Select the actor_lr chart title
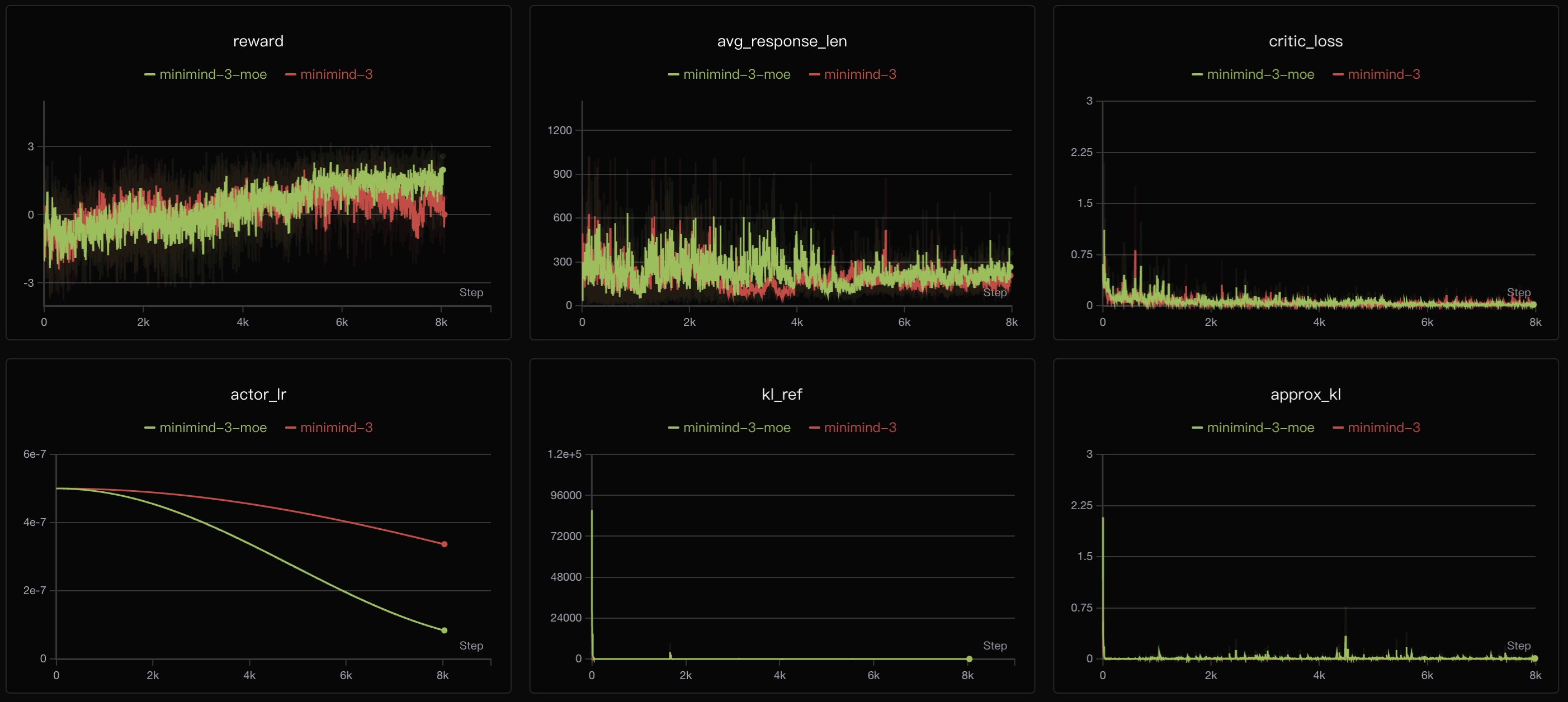 pyautogui.click(x=258, y=395)
